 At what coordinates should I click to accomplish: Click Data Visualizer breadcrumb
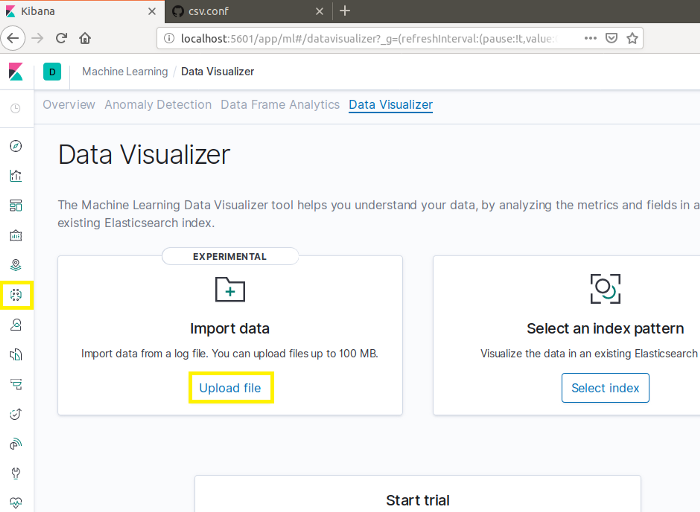217,71
